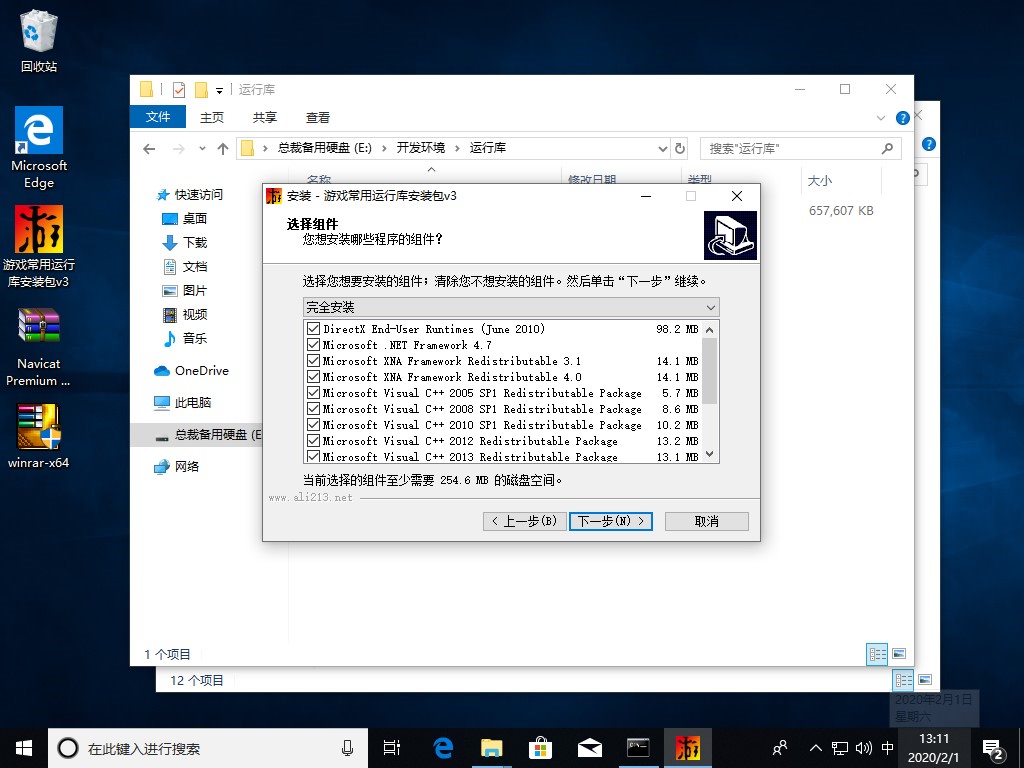
Task: Click the 中 input method indicator
Action: coord(888,748)
